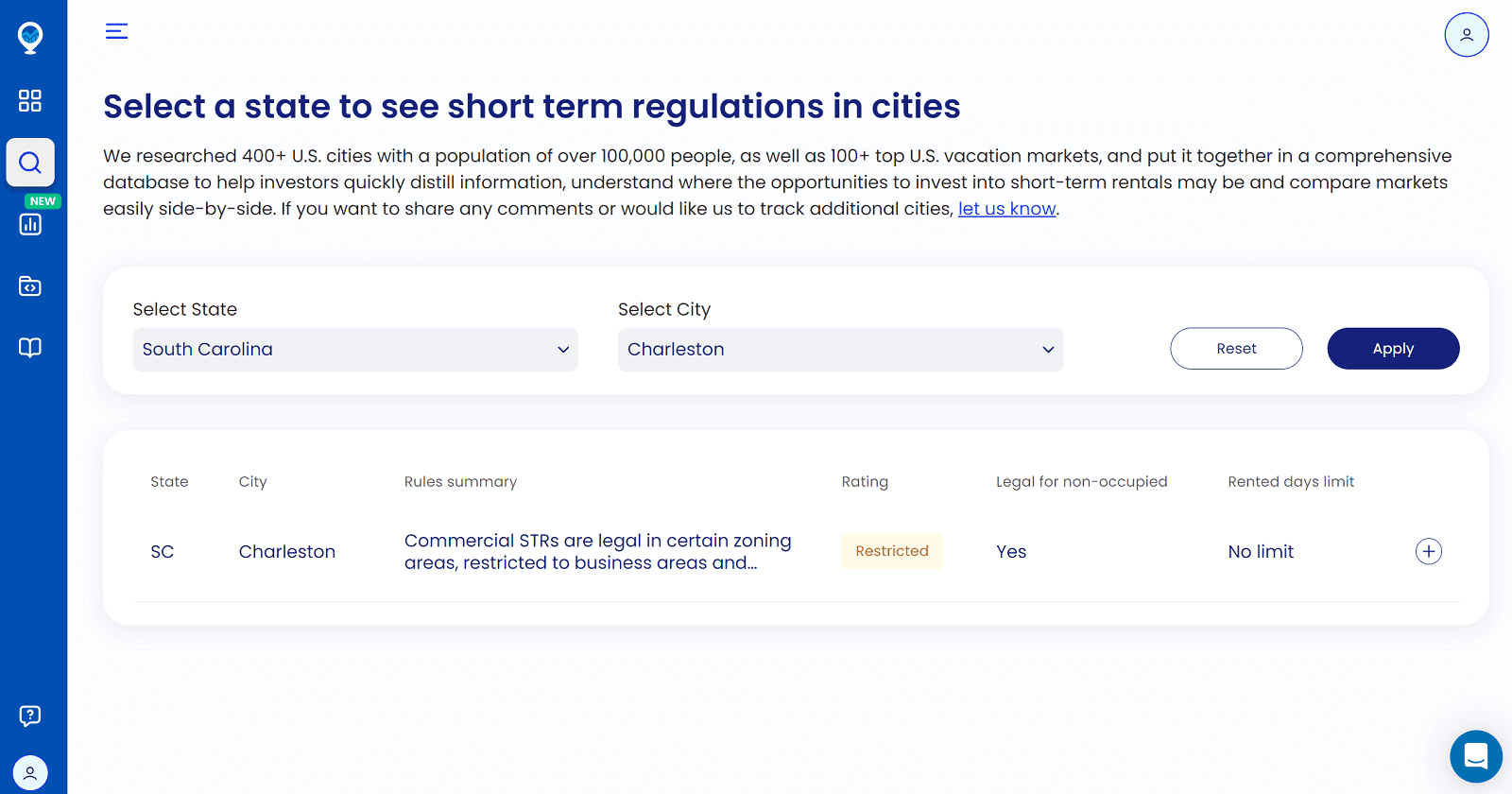
Task: Open the analytics chart icon marked NEW
Action: [30, 224]
